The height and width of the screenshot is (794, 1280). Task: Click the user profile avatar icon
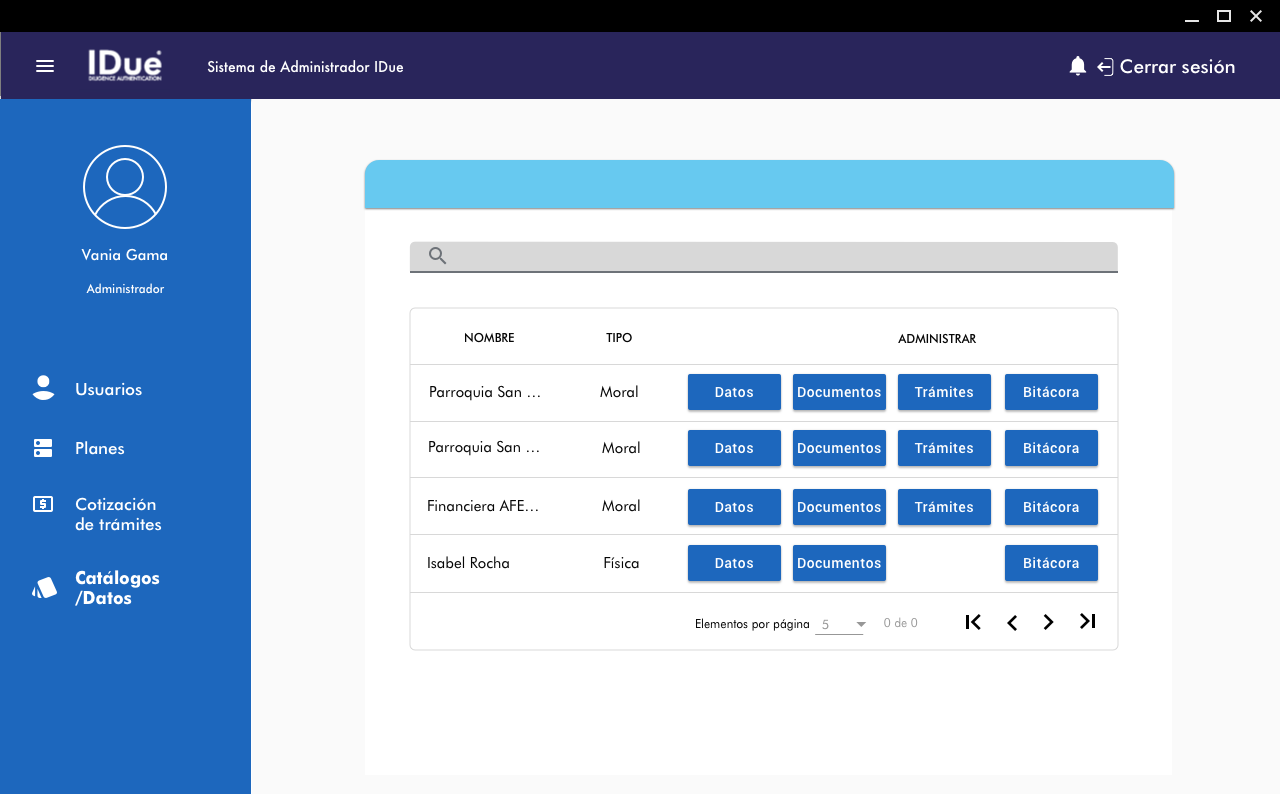[125, 187]
